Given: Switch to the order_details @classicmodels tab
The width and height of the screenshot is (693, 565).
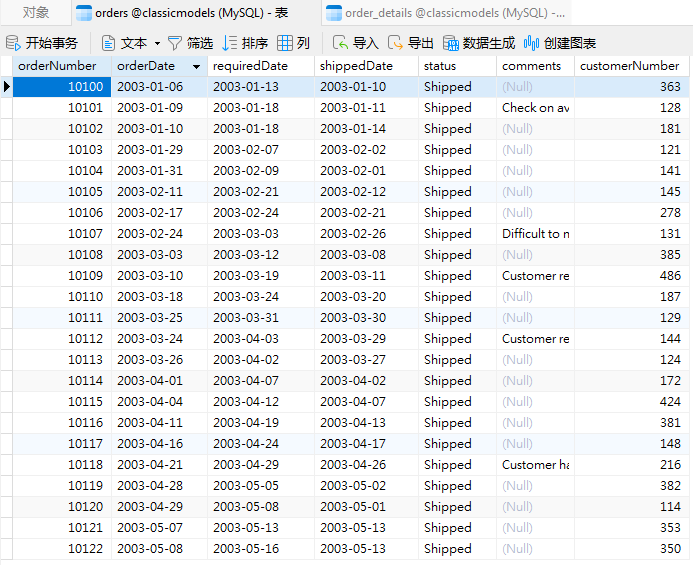Looking at the screenshot, I should [446, 13].
